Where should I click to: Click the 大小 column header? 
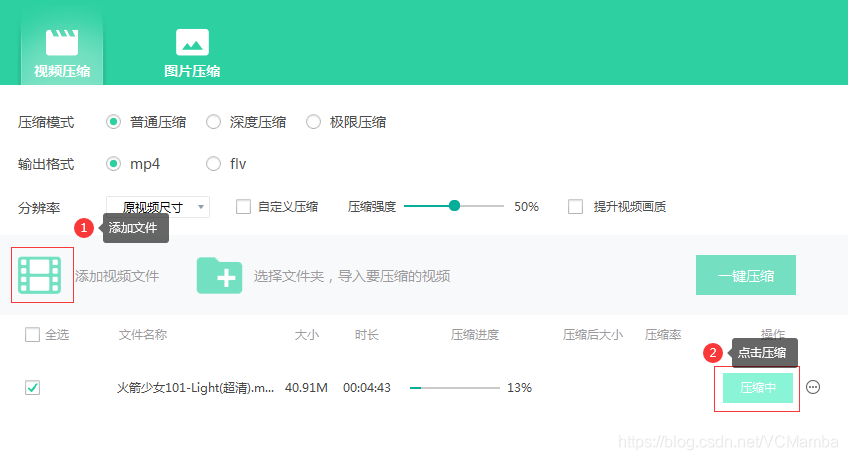307,335
